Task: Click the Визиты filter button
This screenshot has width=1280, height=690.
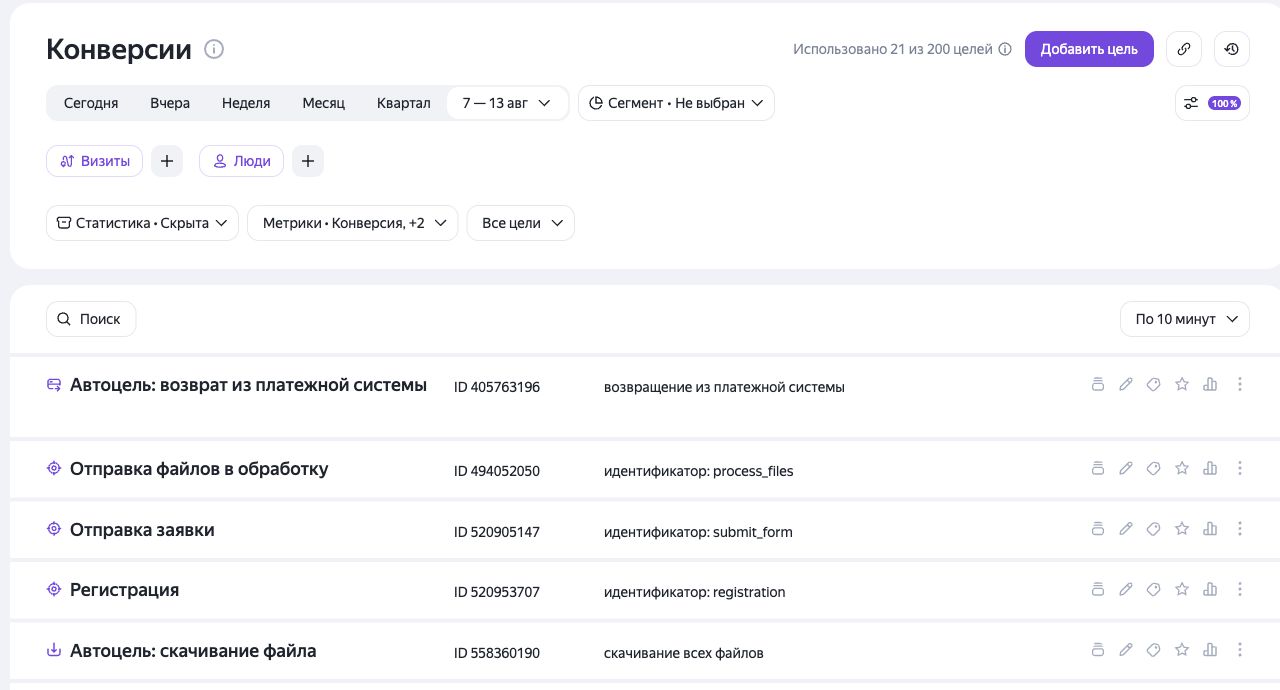Action: tap(95, 161)
